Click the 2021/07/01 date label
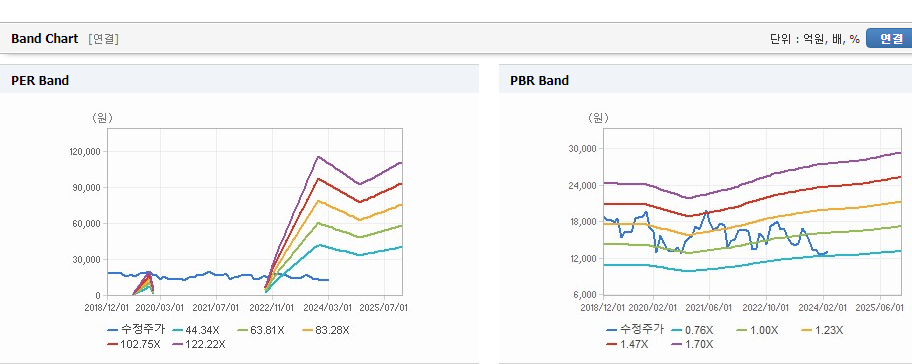Viewport: 912px width, 364px height. [216, 307]
